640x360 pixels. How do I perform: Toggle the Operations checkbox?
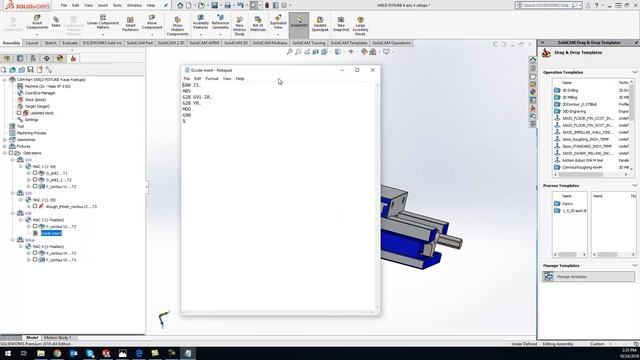tap(11, 153)
